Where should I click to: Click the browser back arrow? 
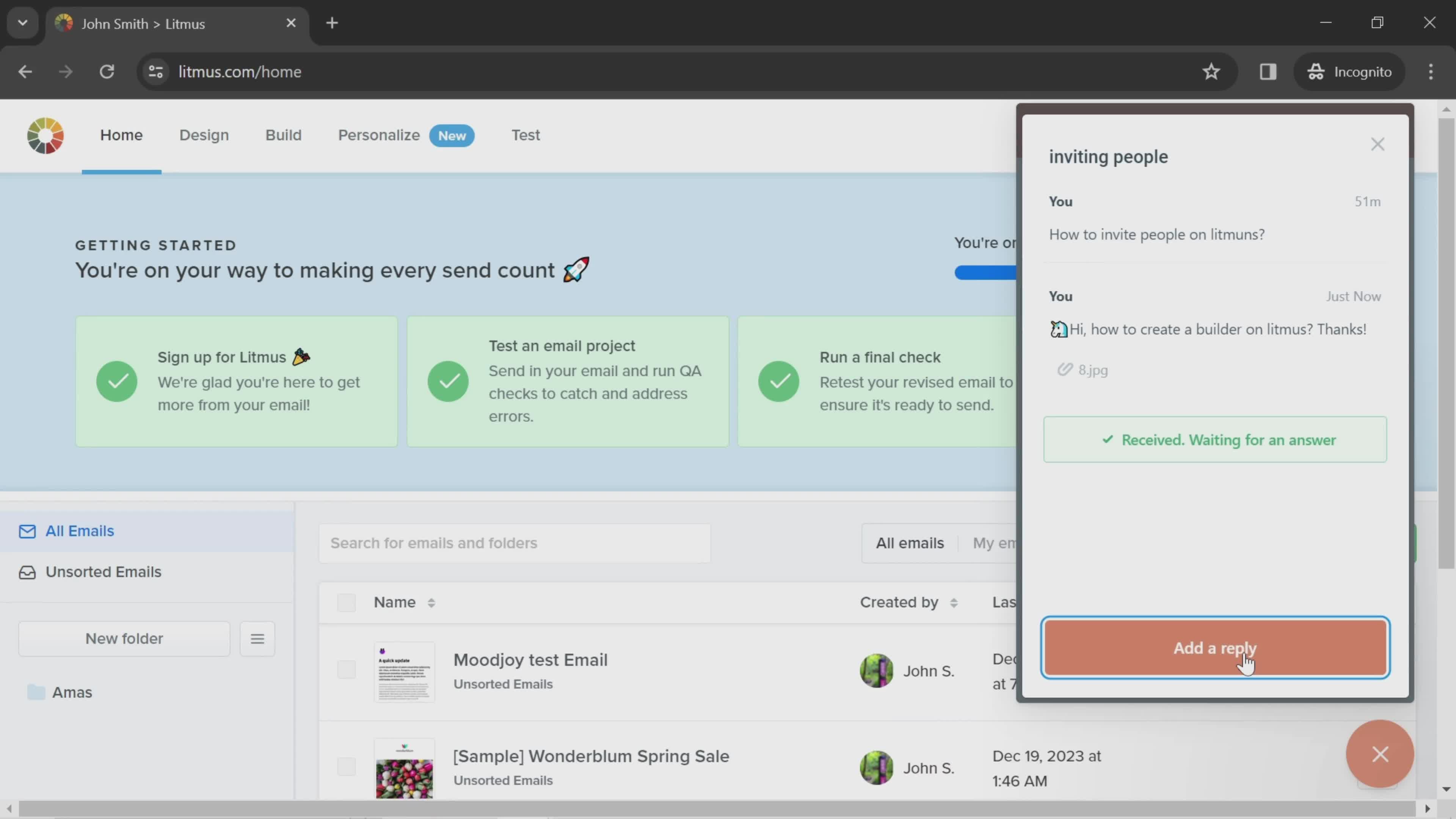pos(25,72)
